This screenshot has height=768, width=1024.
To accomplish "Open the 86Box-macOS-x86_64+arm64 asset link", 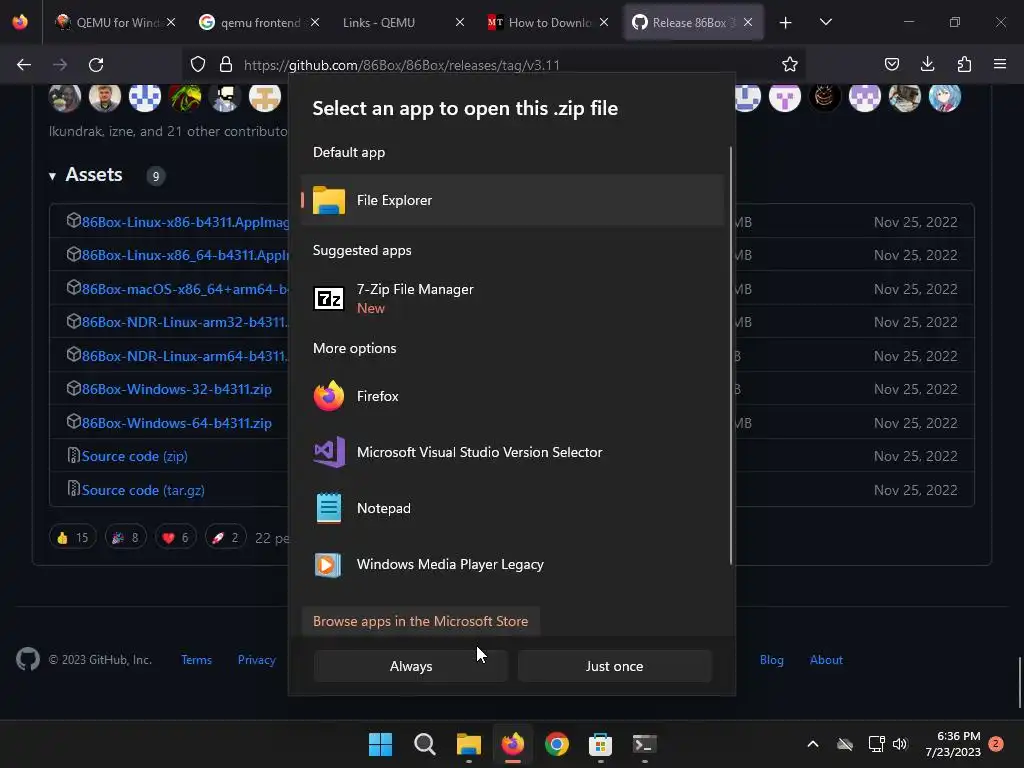I will (185, 289).
